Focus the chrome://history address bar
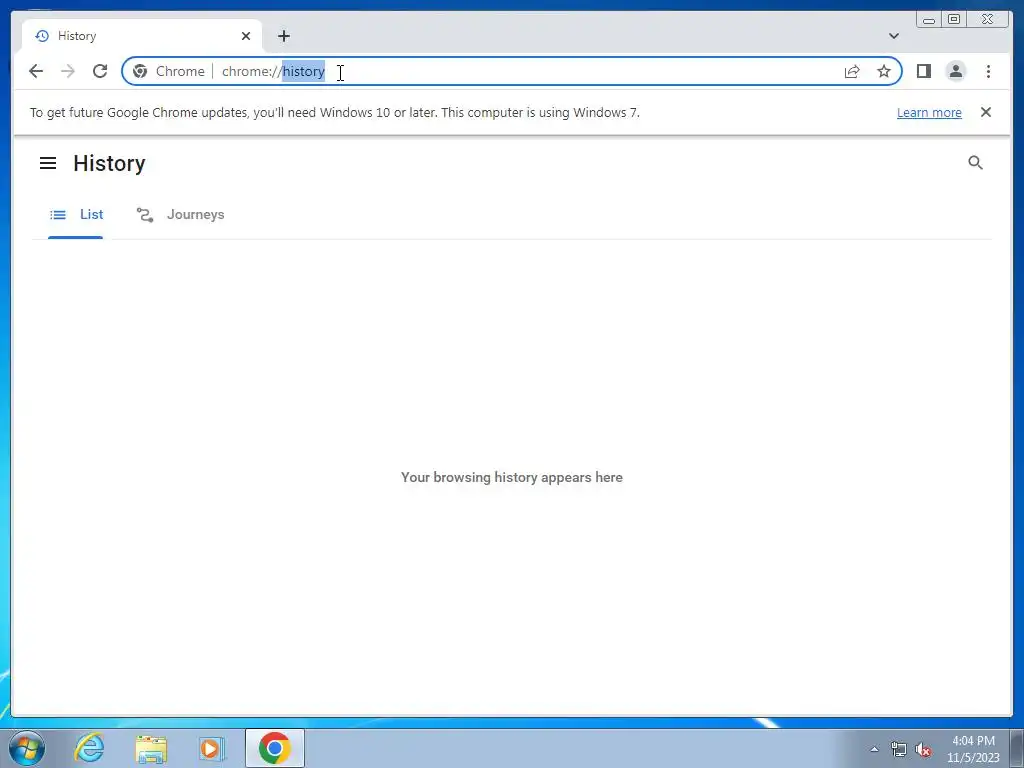1024x768 pixels. point(512,71)
